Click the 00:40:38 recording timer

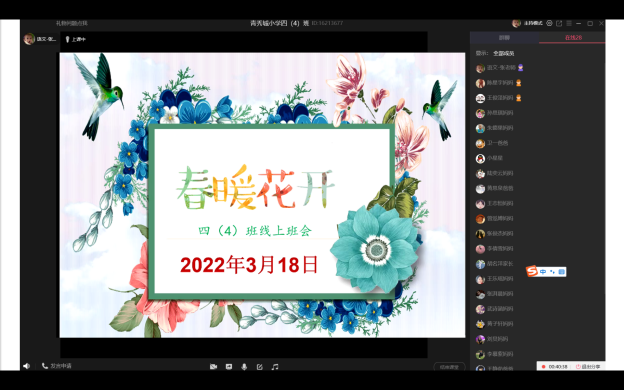tap(558, 367)
